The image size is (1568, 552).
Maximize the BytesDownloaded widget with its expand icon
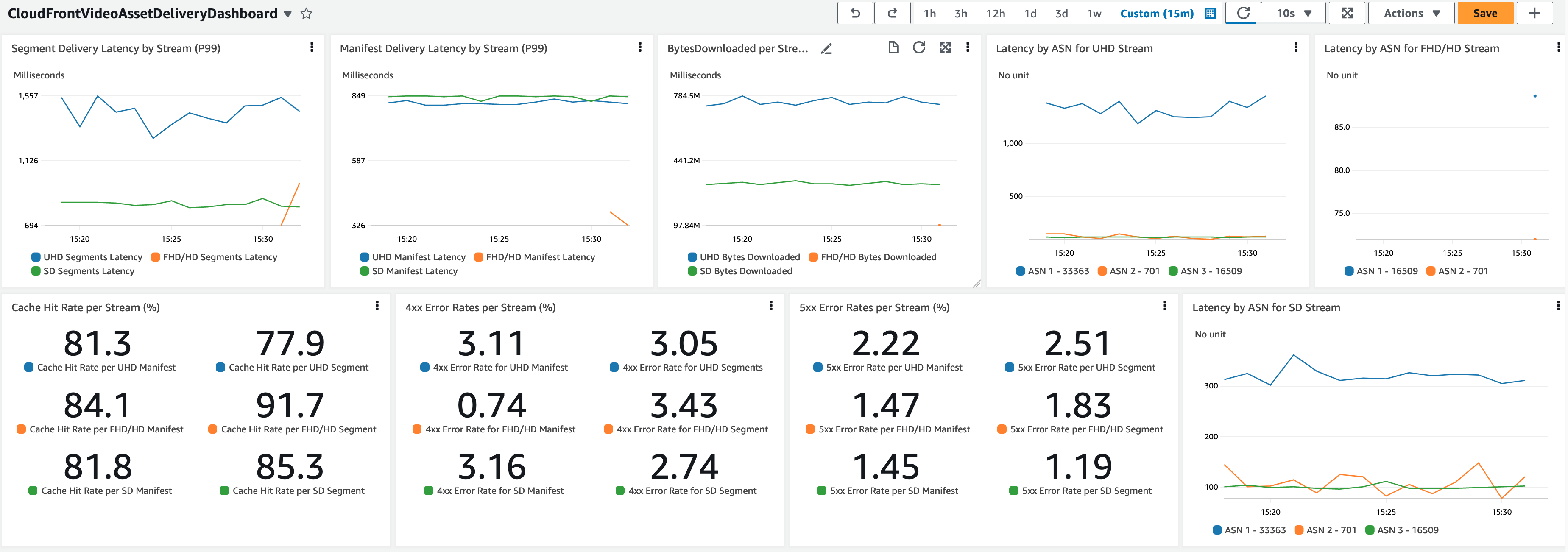click(x=945, y=47)
